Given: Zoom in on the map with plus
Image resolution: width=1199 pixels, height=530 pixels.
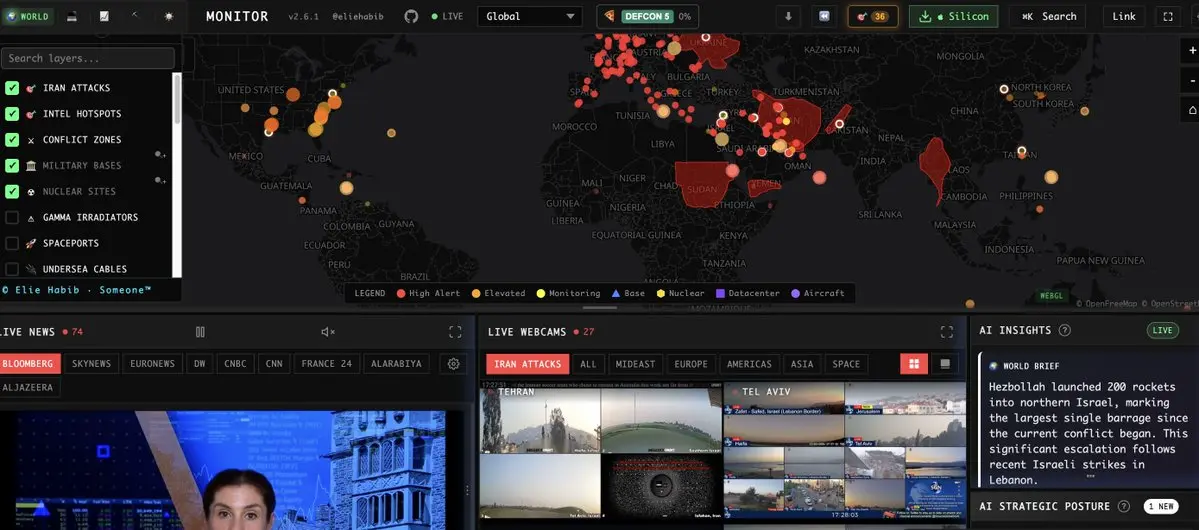Looking at the screenshot, I should [x=1192, y=50].
